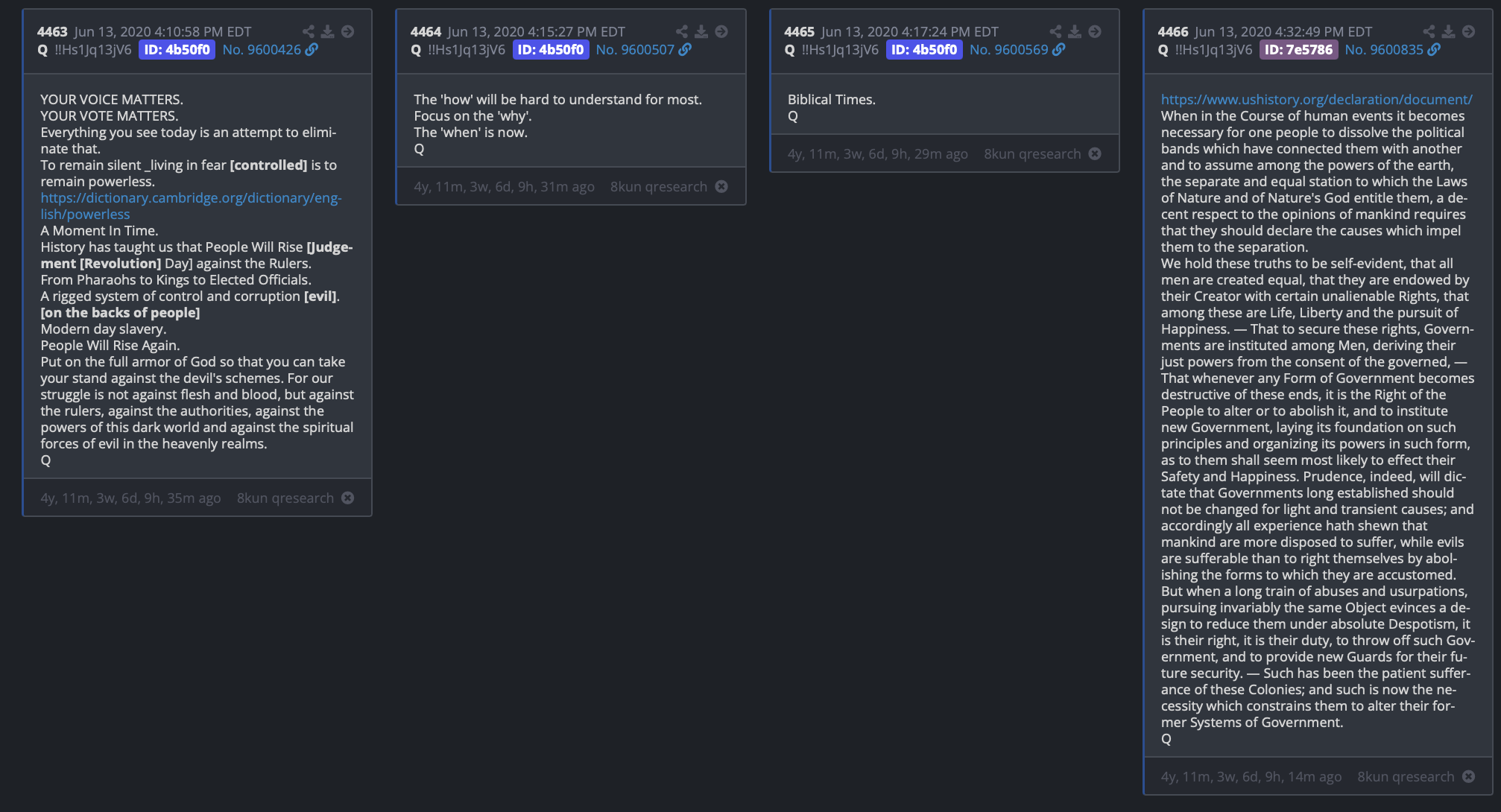The image size is (1501, 812).
Task: Download post 4465 via its download icon
Action: coord(1075,31)
